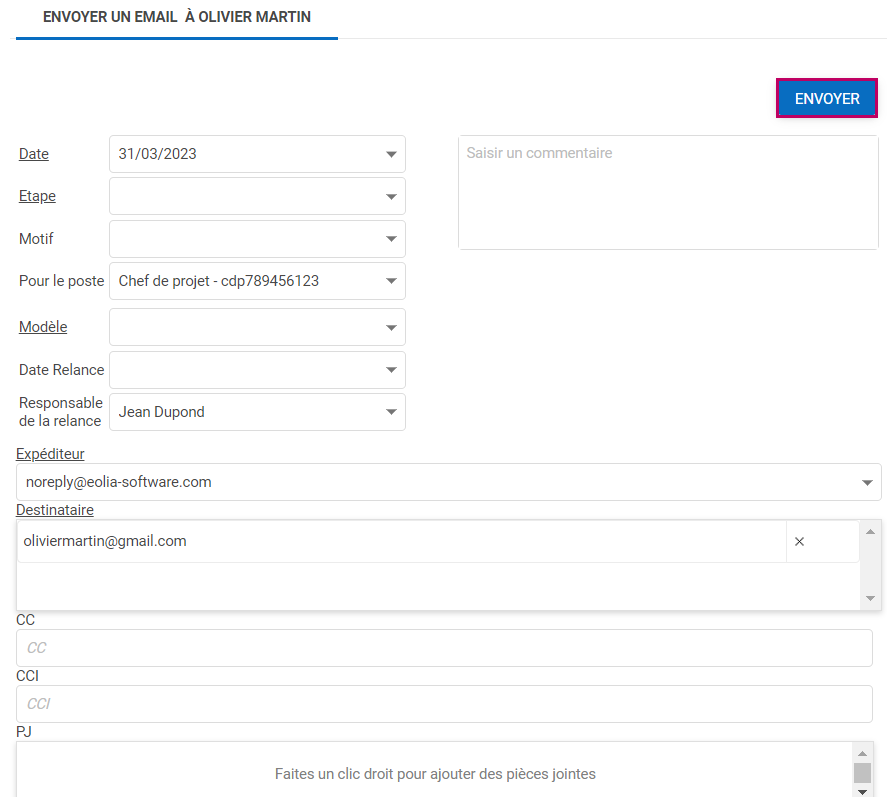Click the ENVOYER button
This screenshot has height=797, width=887.
pyautogui.click(x=826, y=99)
